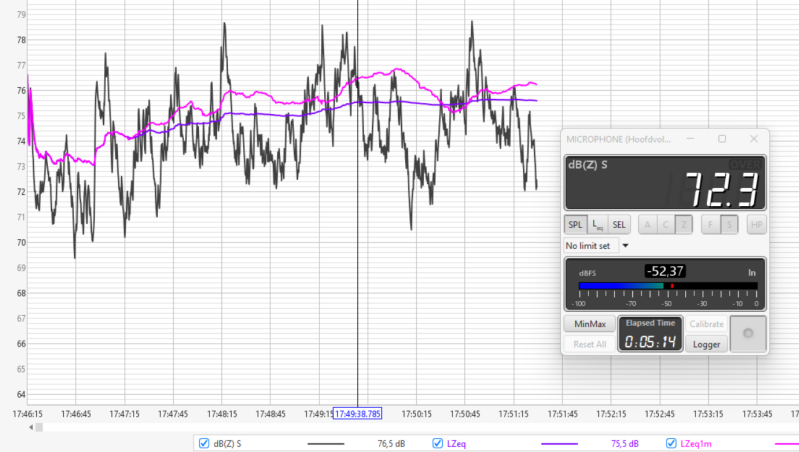The height and width of the screenshot is (452, 799).
Task: Click the 75,5 dB LZeq legend value
Action: (625, 444)
